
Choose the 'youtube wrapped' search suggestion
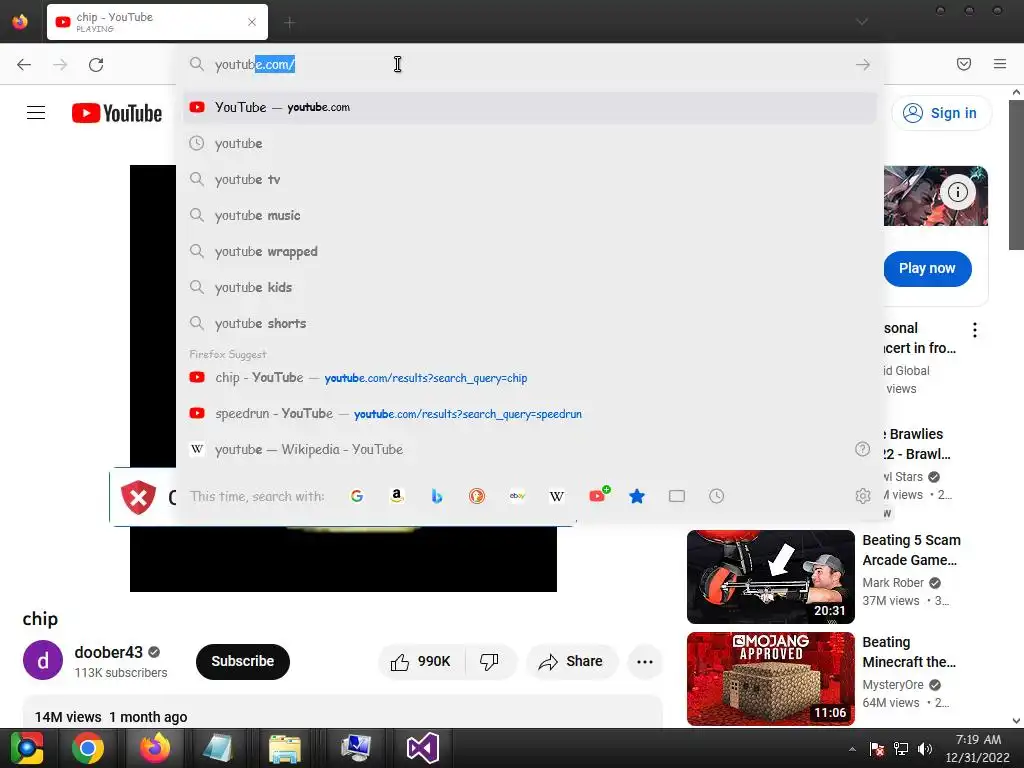530,251
